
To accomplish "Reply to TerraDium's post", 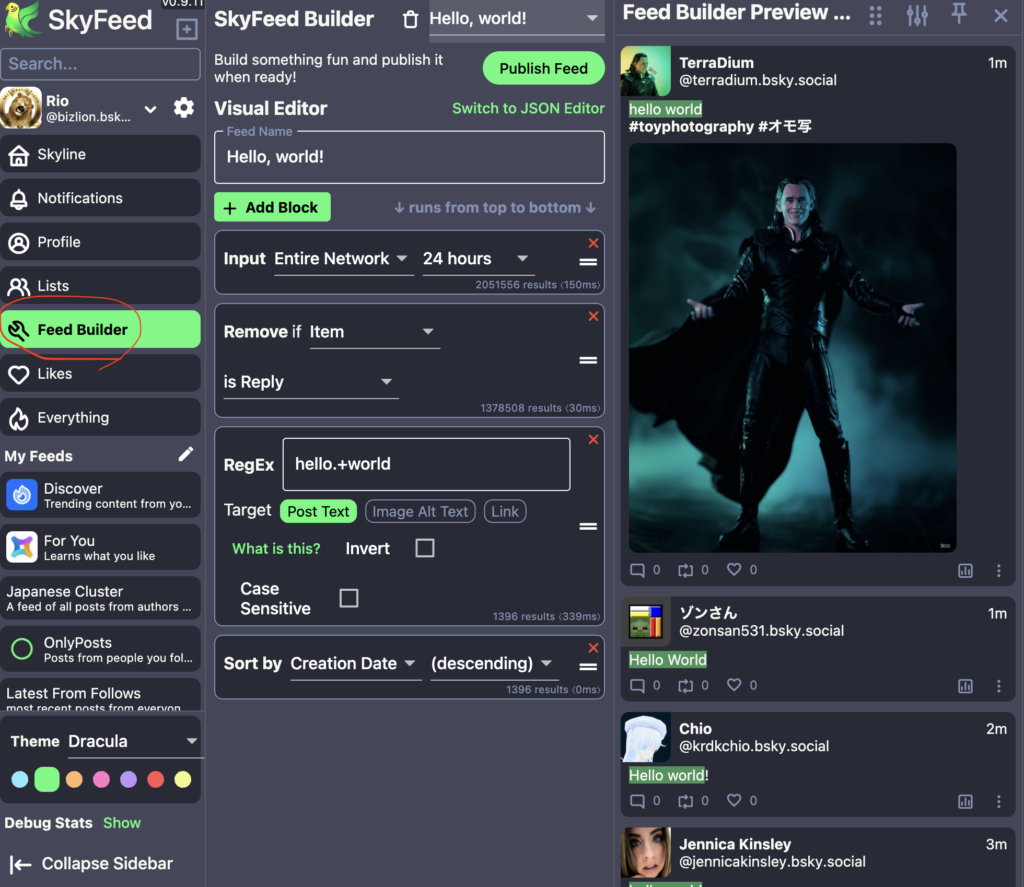I will (637, 570).
